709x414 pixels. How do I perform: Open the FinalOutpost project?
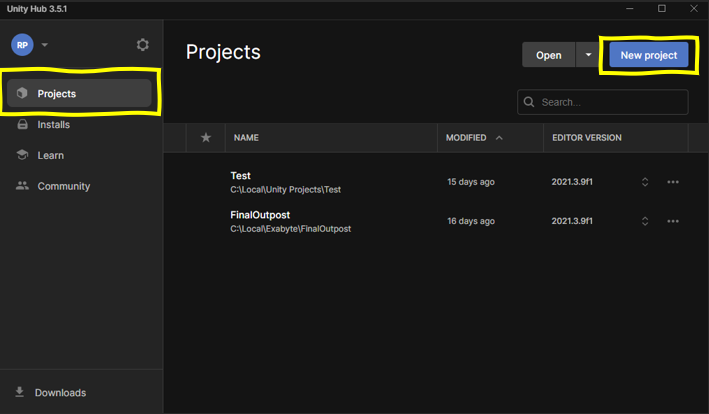coord(260,215)
